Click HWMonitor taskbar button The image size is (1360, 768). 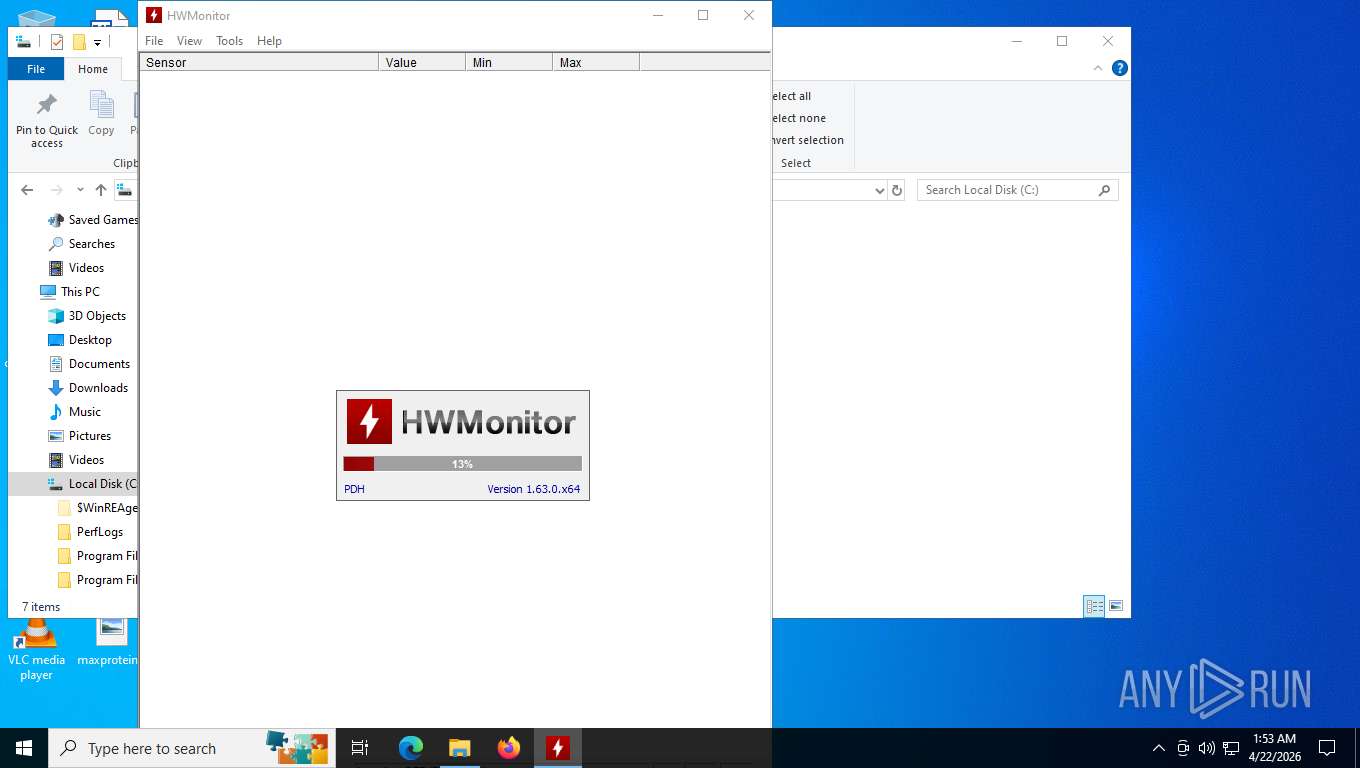558,748
